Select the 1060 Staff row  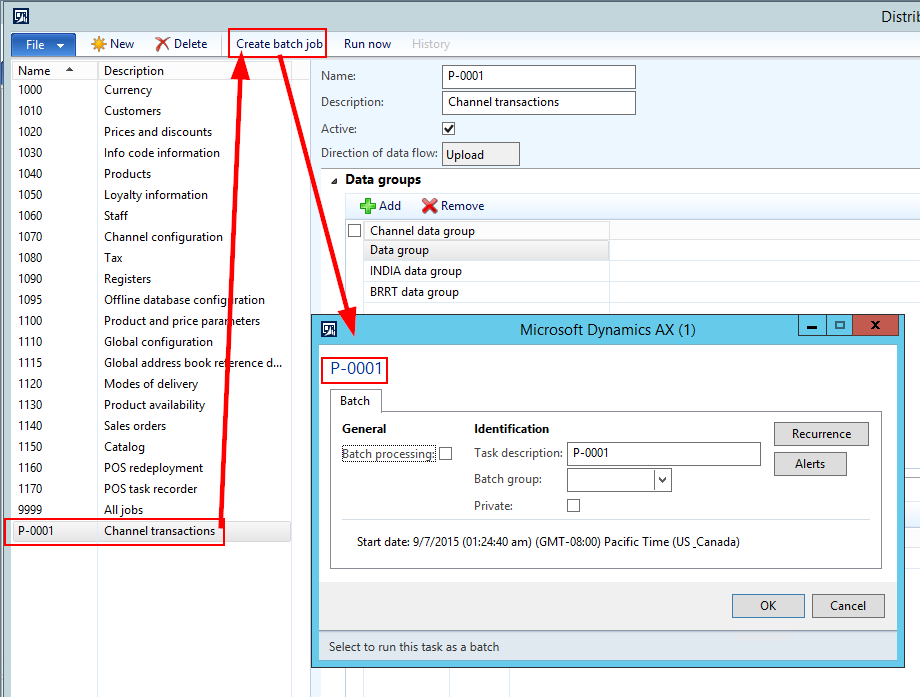tap(151, 216)
